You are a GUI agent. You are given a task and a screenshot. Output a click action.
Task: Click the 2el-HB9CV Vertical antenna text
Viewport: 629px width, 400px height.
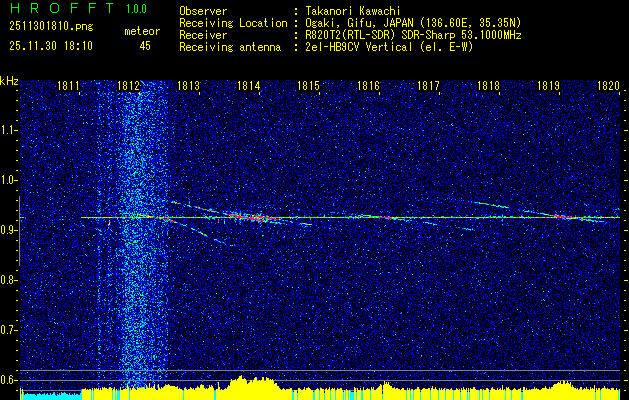pos(389,47)
